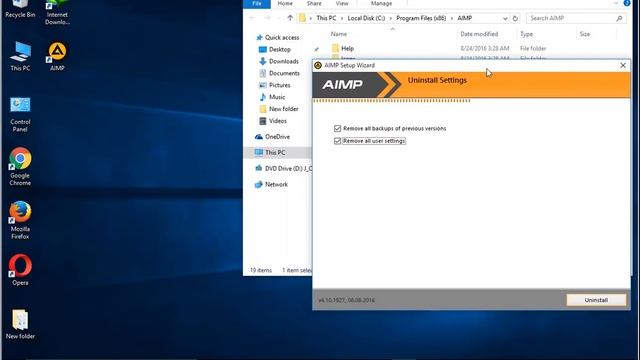Click the search magnifier in Explorer
Image resolution: width=640 pixels, height=360 pixels.
619,18
